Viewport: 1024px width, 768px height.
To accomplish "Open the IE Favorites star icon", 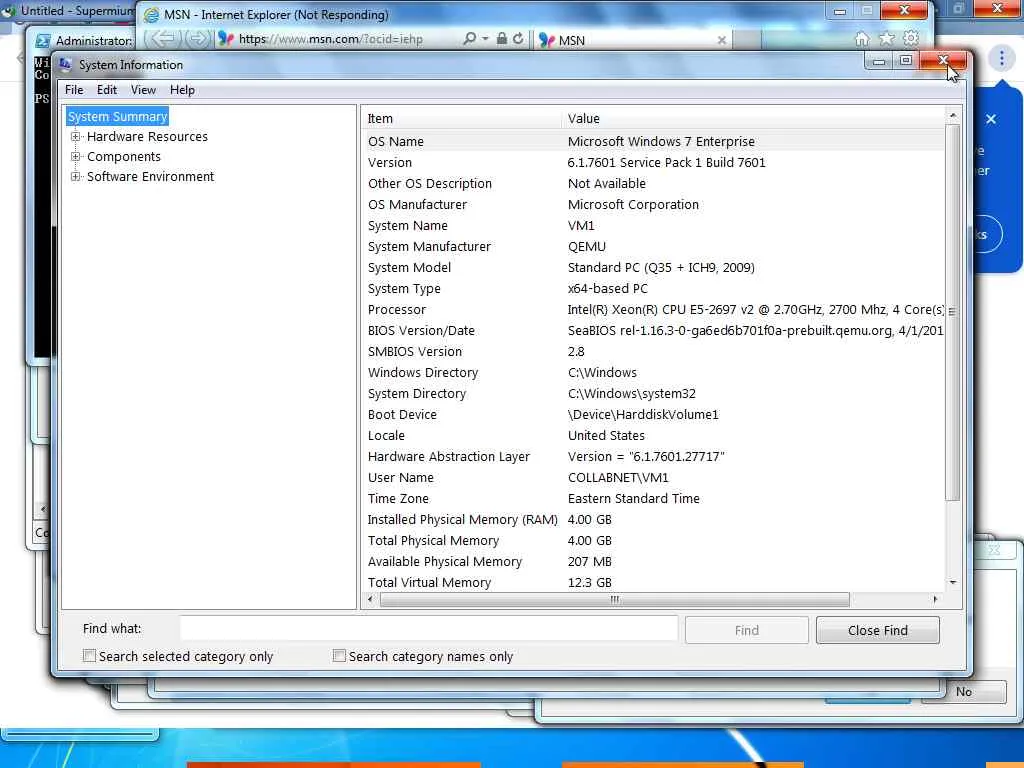I will pos(886,39).
